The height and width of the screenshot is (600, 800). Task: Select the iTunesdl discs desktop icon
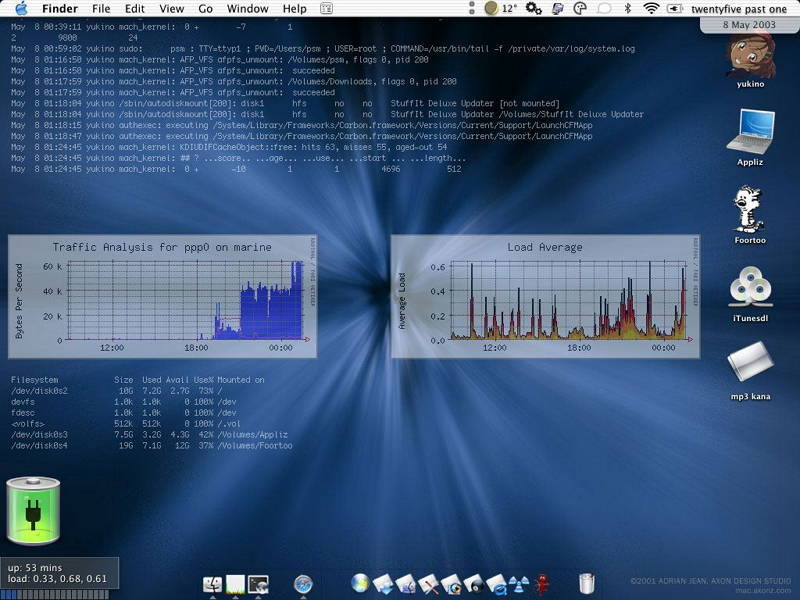pos(750,293)
